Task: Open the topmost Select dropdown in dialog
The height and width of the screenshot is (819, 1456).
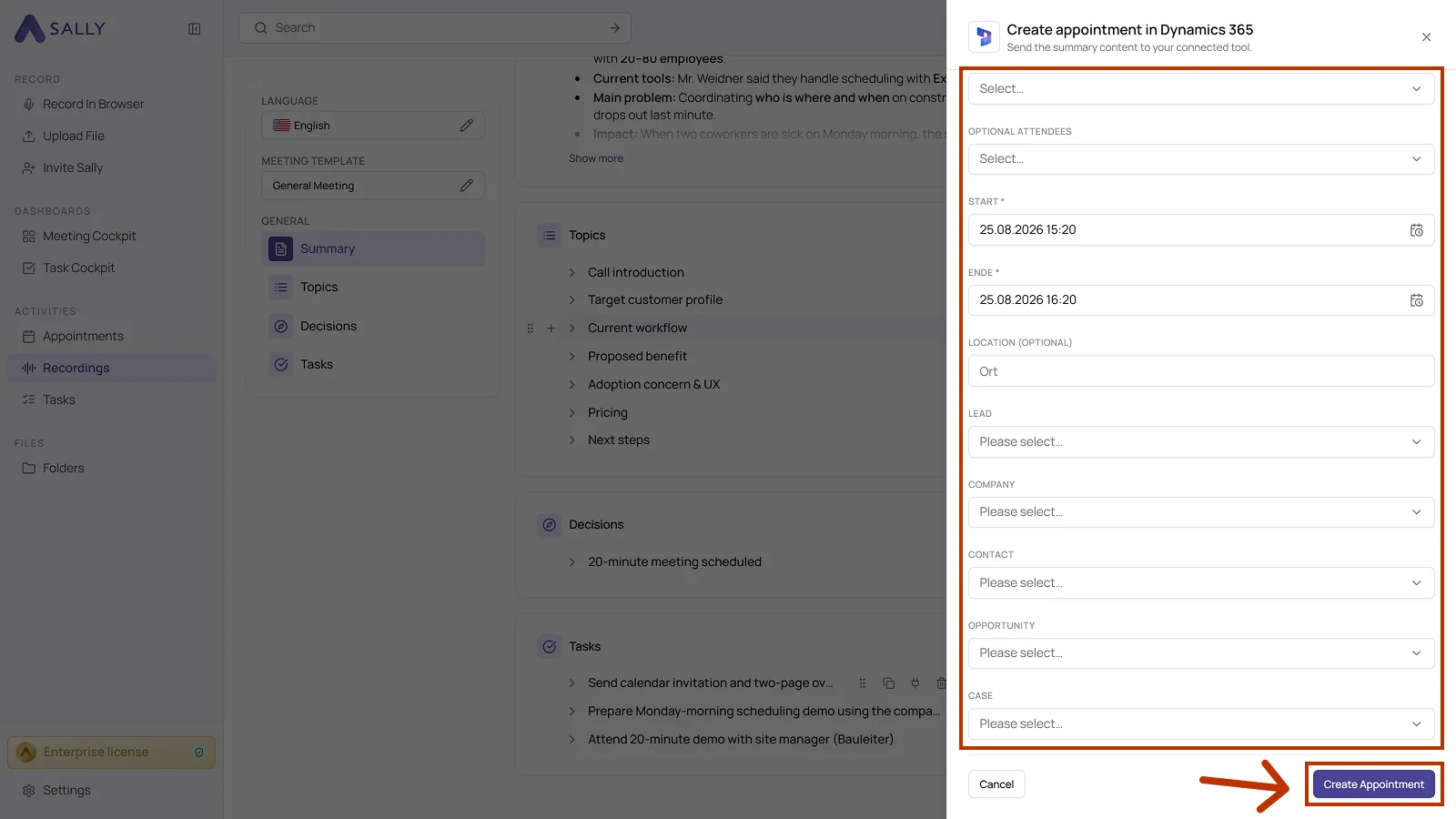Action: tap(1201, 89)
